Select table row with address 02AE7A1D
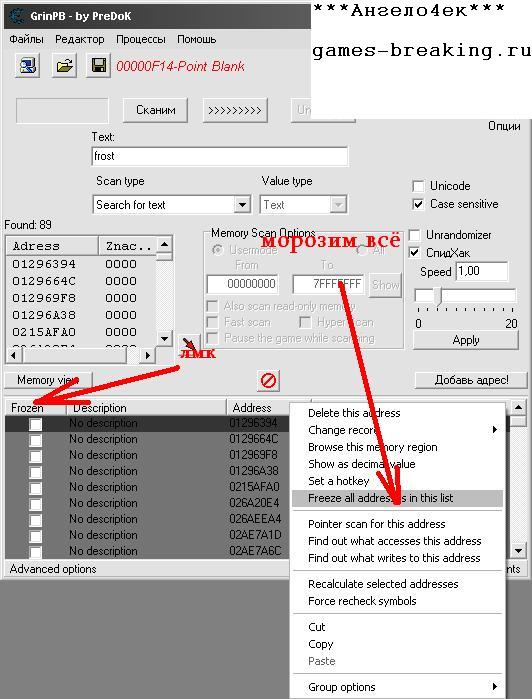Viewport: 532px width, 699px height. 147,535
